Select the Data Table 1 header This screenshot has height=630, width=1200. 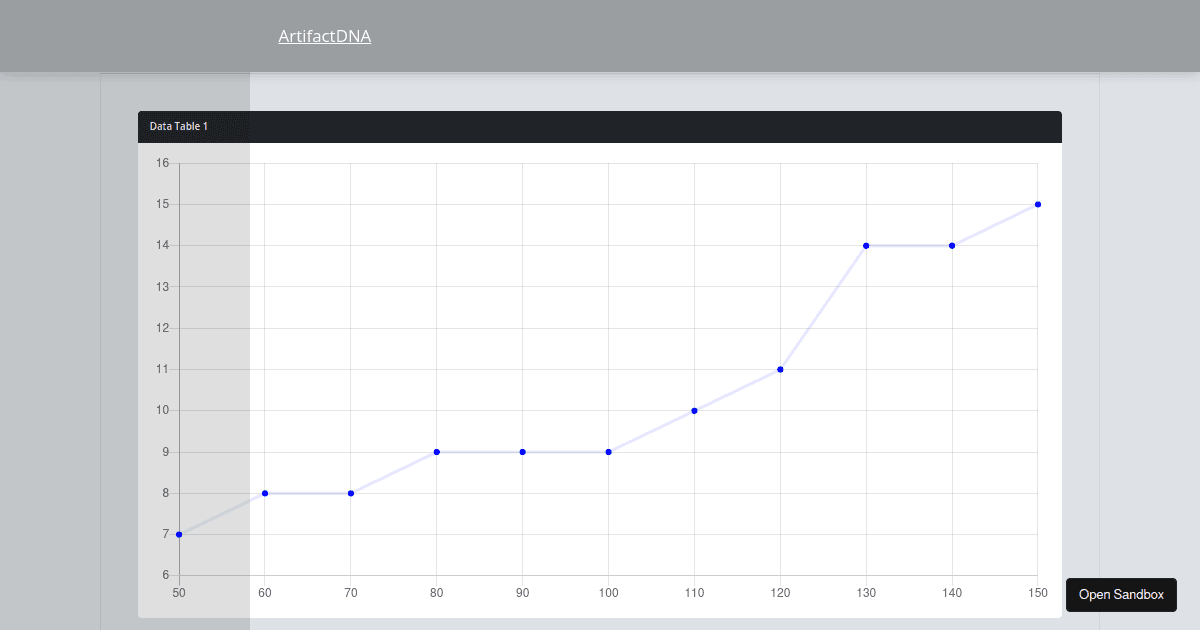point(600,127)
